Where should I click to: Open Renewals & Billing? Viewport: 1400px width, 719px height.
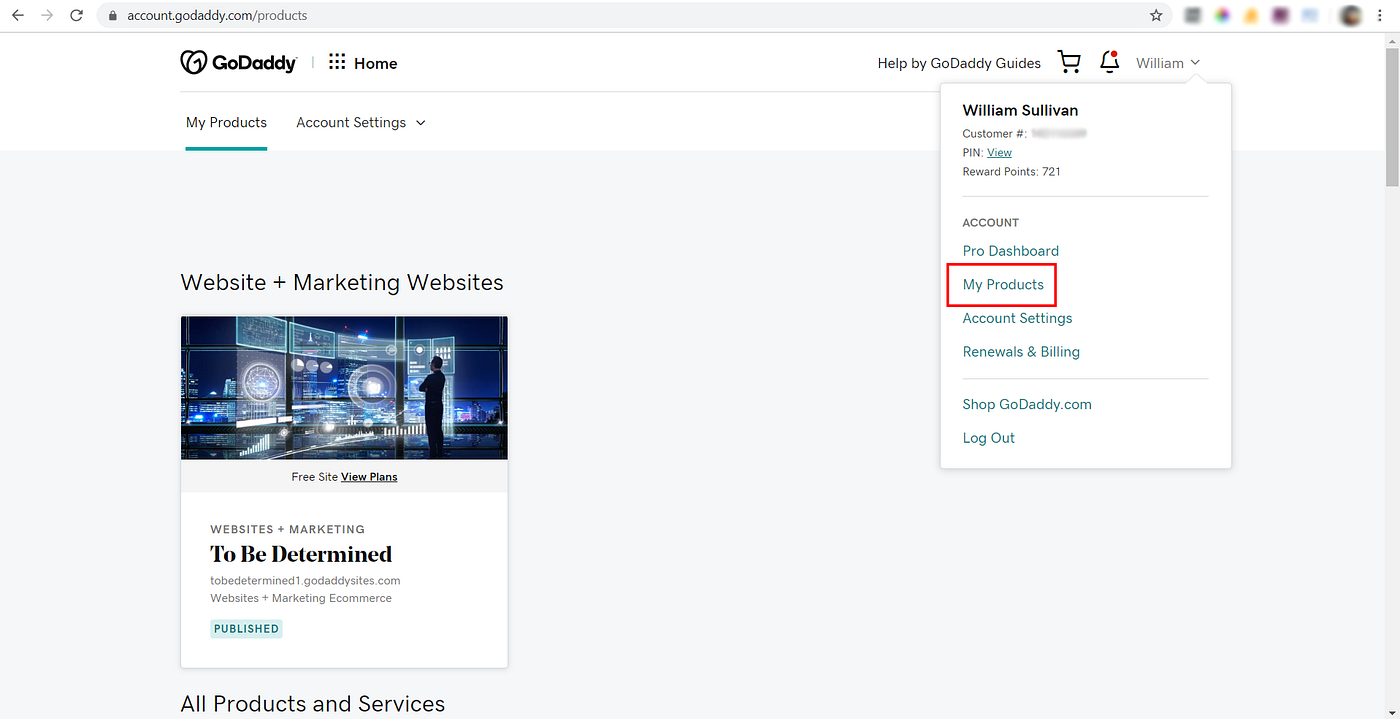1021,352
